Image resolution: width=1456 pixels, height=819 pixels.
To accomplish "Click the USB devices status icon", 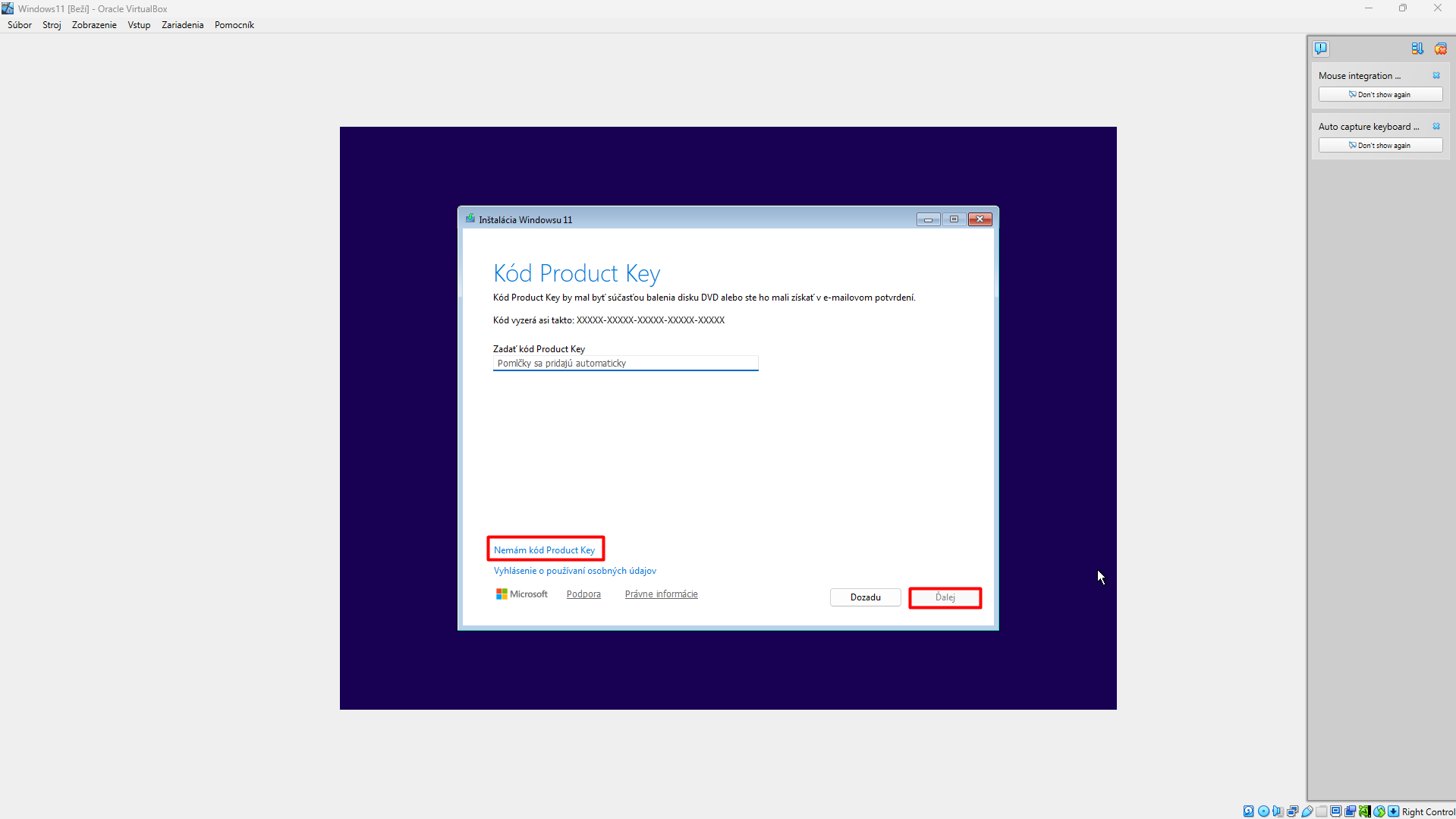I will point(1307,811).
